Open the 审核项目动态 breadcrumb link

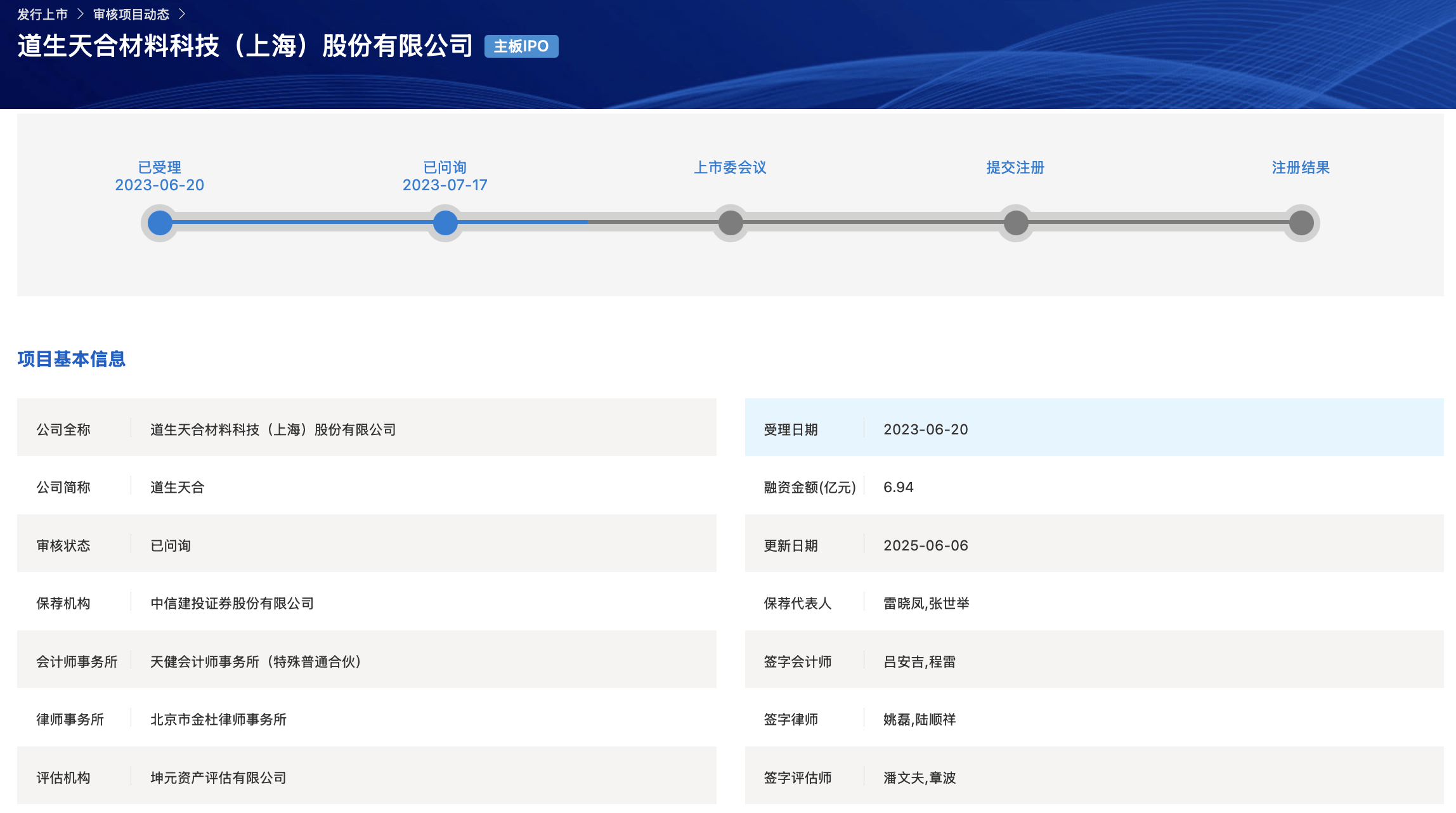(x=131, y=14)
